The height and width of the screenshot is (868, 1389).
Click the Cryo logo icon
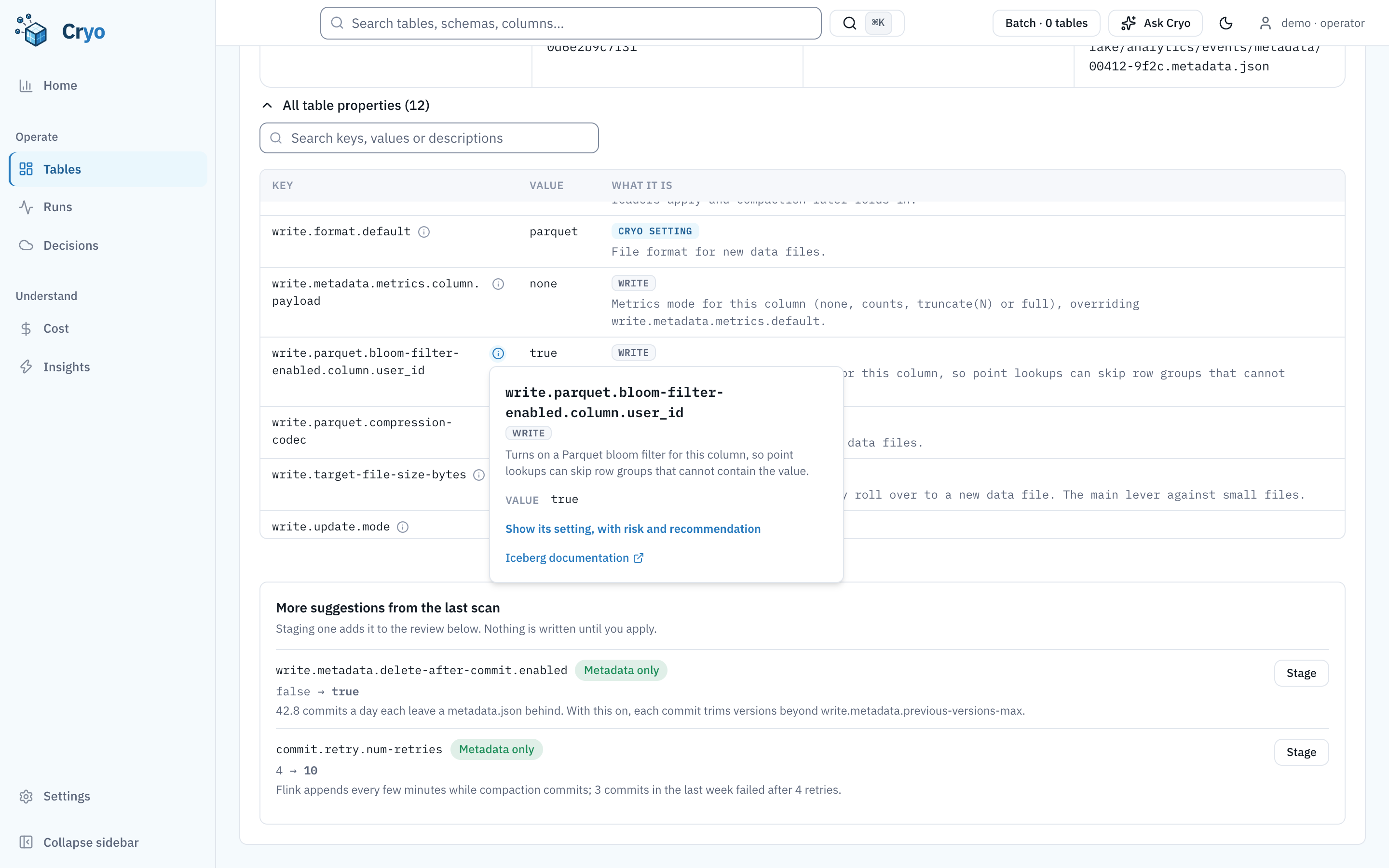click(x=31, y=30)
